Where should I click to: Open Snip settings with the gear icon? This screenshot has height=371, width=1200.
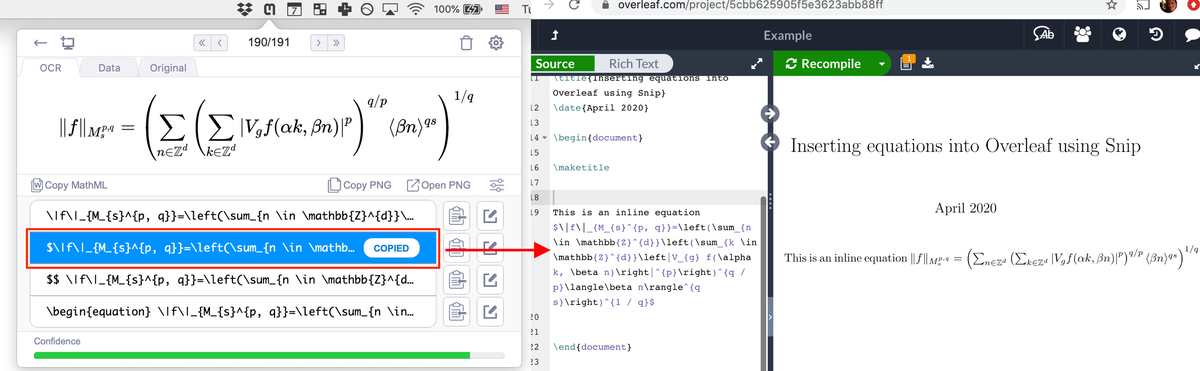click(x=496, y=44)
